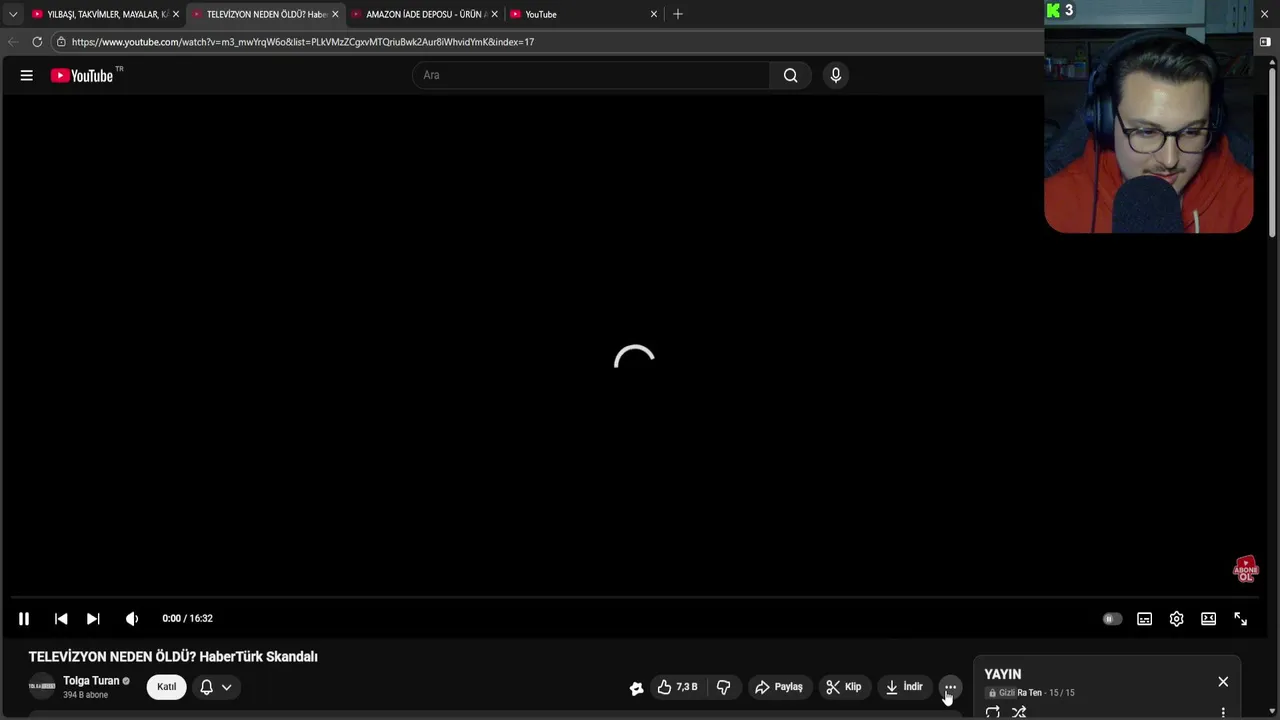
Task: Open browser tab list dropdown arrow
Action: tap(13, 14)
